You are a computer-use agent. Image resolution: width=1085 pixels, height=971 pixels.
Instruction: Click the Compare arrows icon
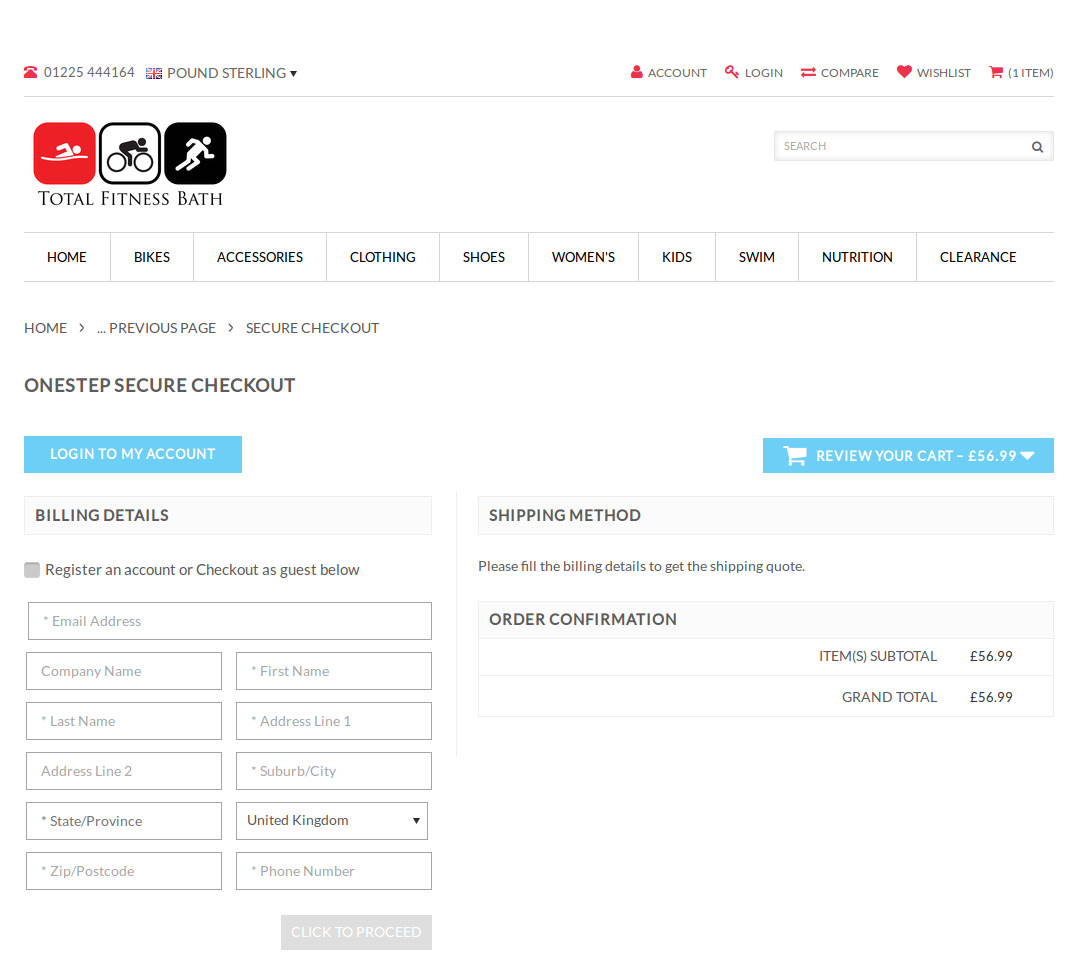[808, 72]
